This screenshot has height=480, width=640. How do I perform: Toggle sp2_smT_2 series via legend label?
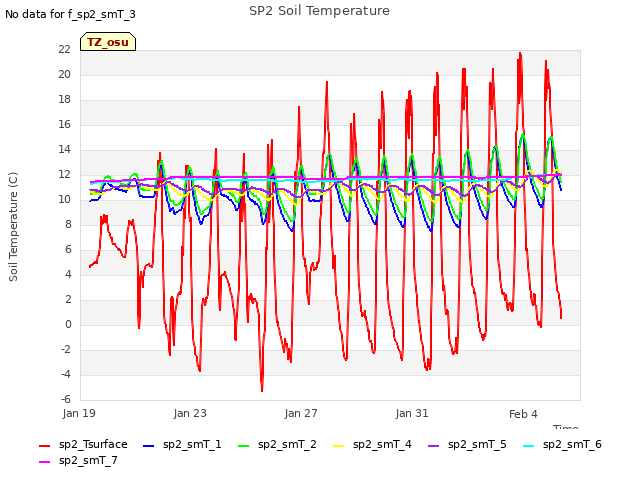(287, 444)
